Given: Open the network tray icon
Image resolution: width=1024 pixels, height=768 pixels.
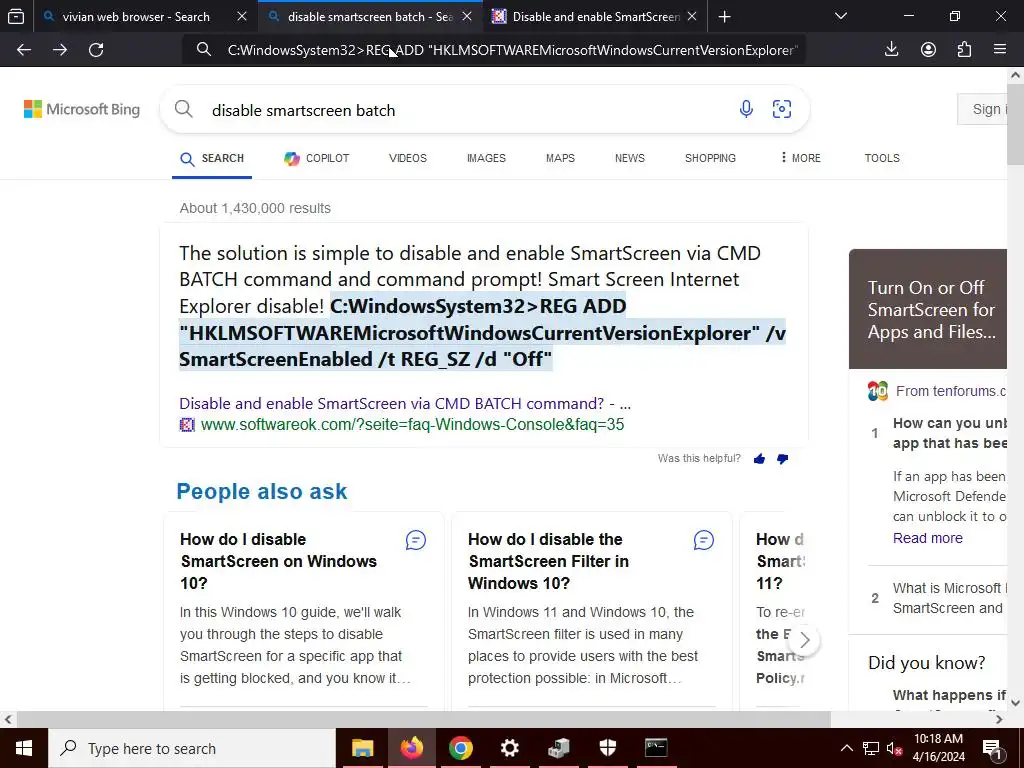Looking at the screenshot, I should 871,748.
